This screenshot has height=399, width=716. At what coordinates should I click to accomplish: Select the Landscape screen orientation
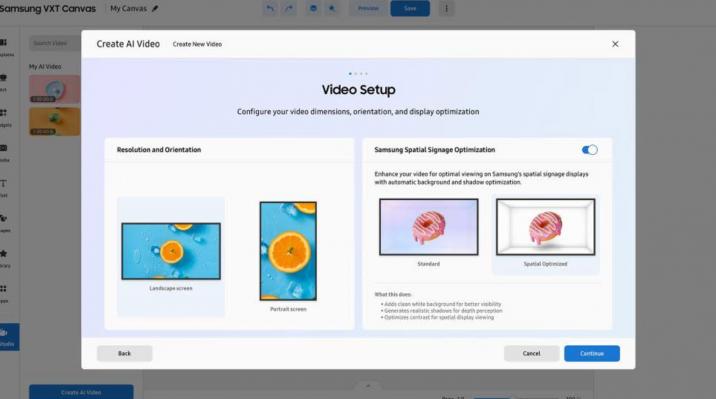171,256
